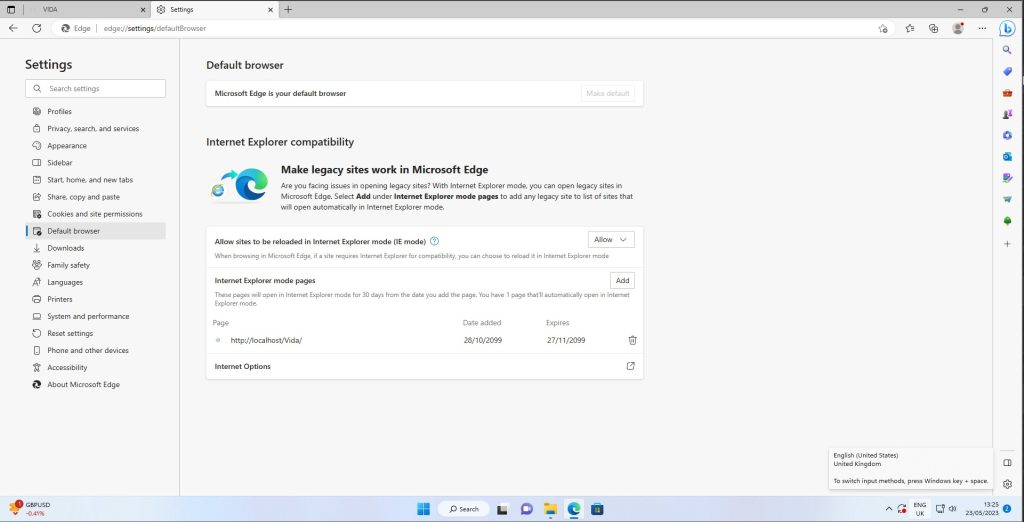The image size is (1024, 522).
Task: Open Privacy, search, and services settings
Action: pos(95,129)
